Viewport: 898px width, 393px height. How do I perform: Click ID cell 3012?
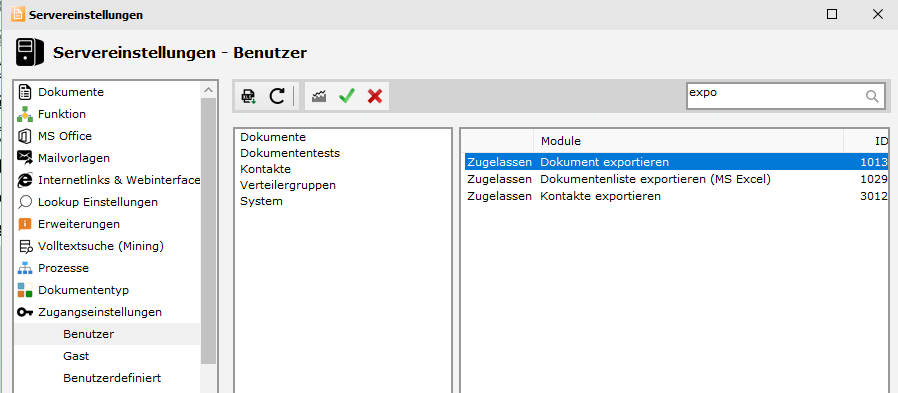(x=874, y=196)
